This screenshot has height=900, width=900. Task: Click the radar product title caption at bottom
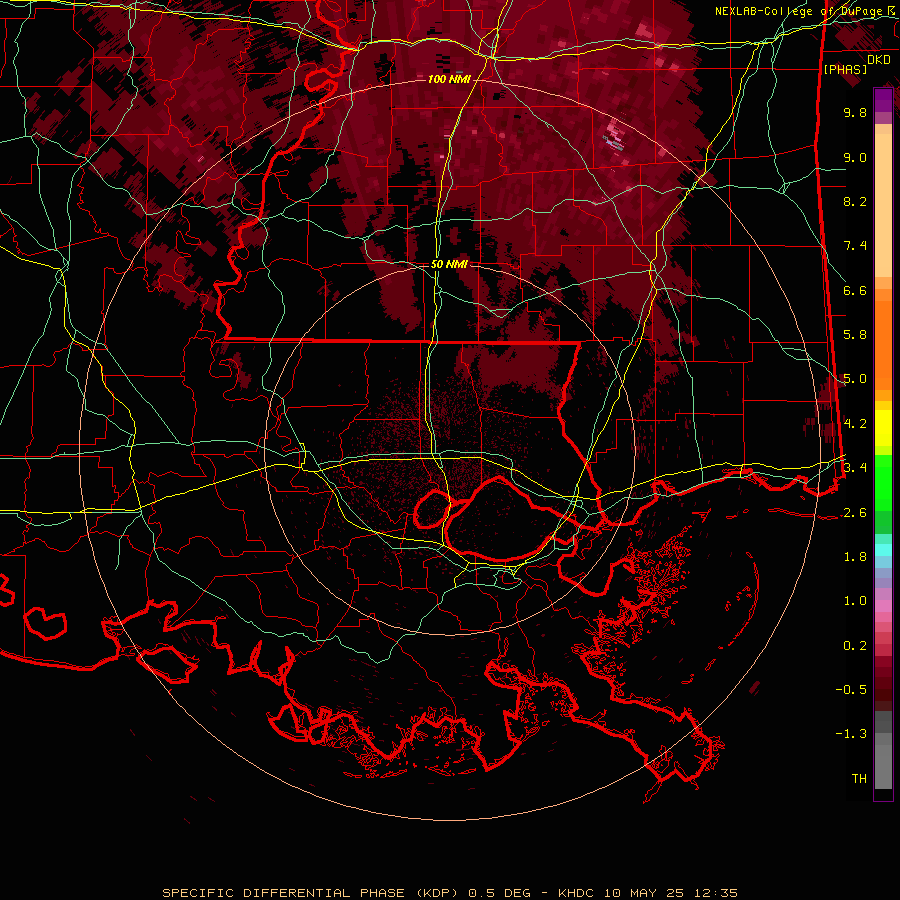[x=450, y=893]
